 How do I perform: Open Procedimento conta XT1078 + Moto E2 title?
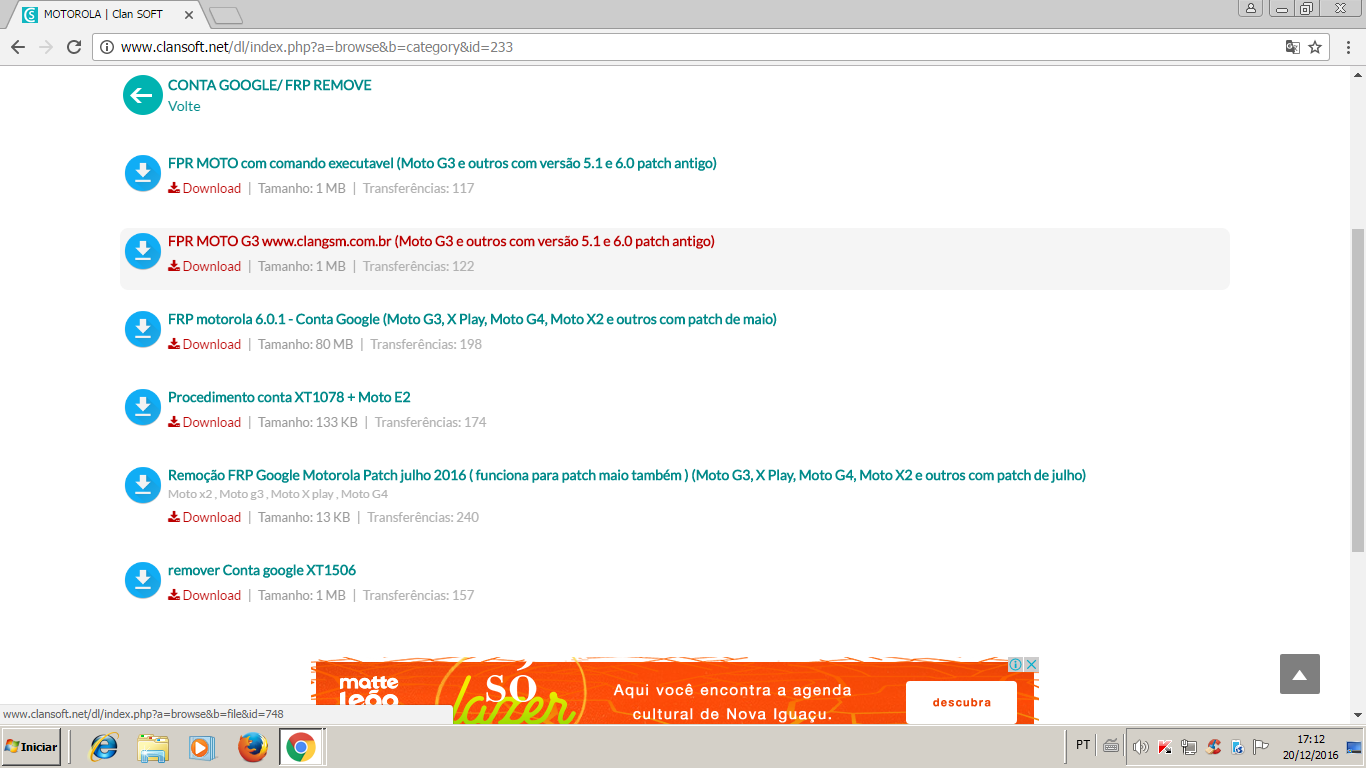coord(289,397)
